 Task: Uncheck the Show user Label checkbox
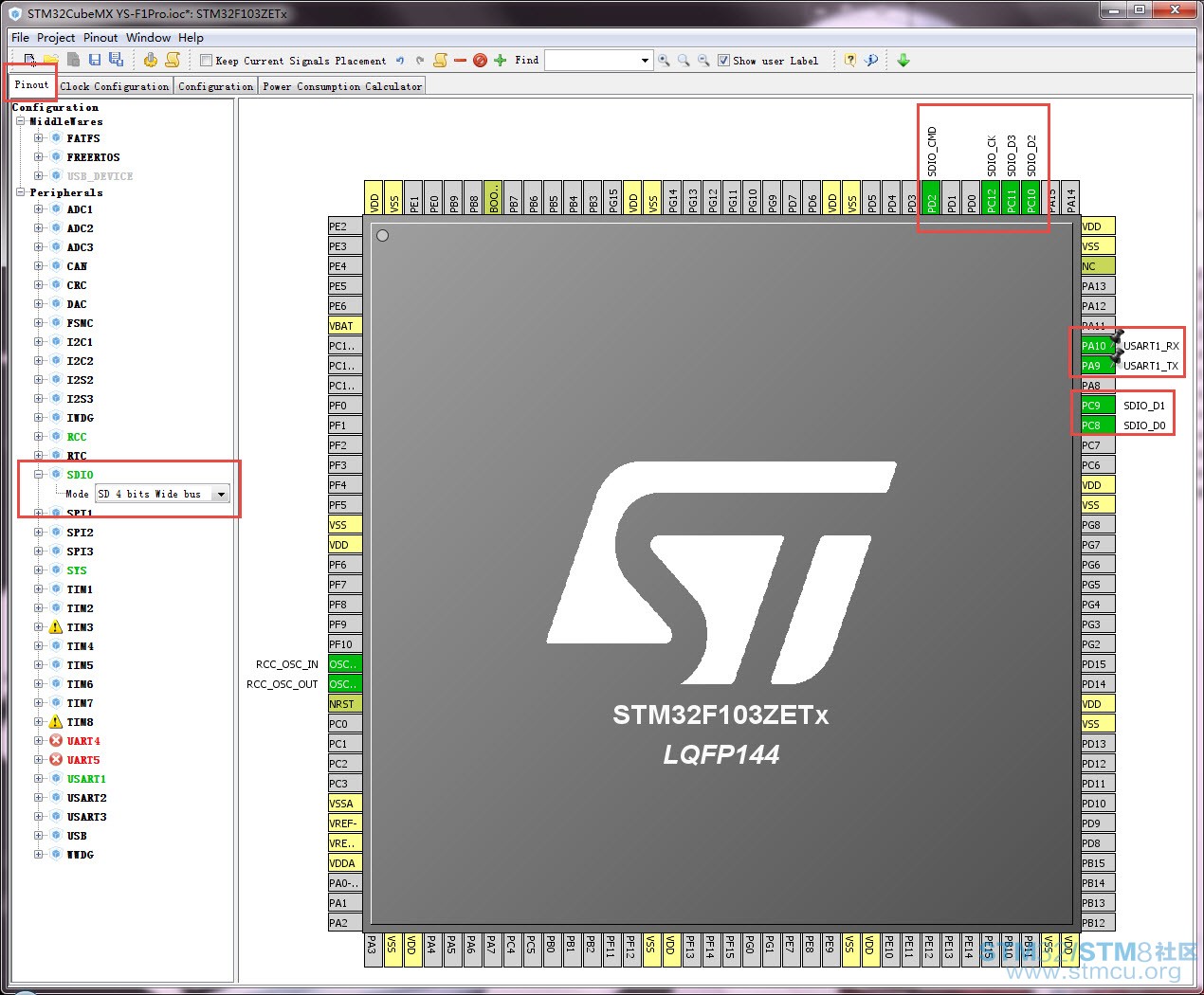(724, 60)
